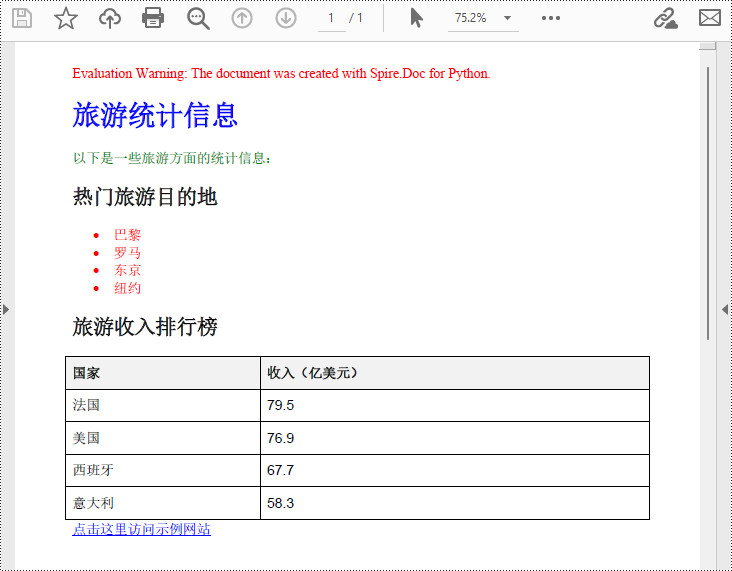Viewport: 732px width, 571px height.
Task: Click the heading 旅游统计信息
Action: [x=155, y=115]
